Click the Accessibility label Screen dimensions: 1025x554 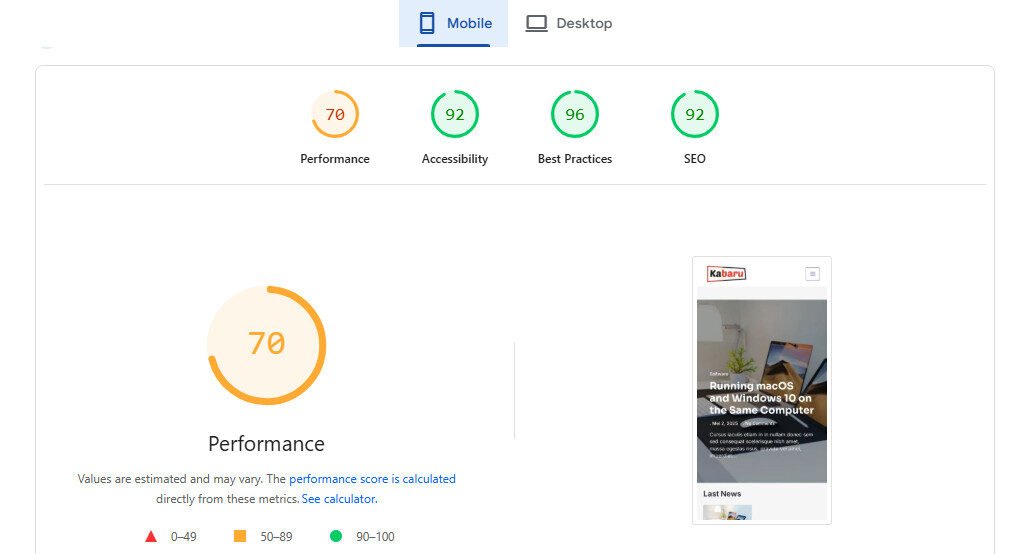(x=455, y=159)
